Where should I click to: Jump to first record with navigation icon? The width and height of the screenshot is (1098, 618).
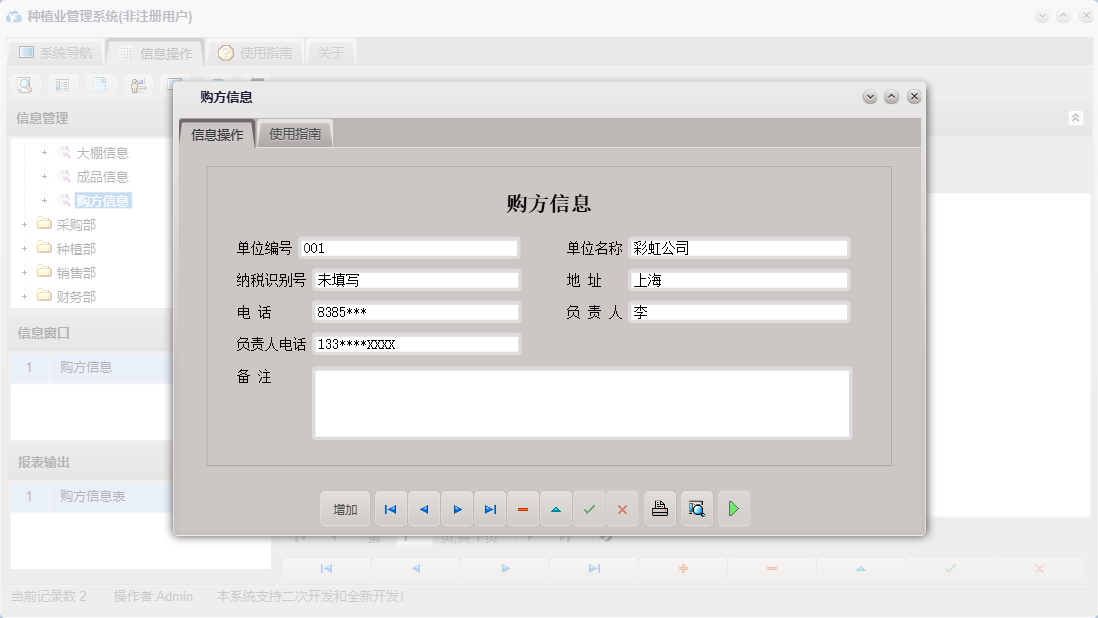(390, 509)
